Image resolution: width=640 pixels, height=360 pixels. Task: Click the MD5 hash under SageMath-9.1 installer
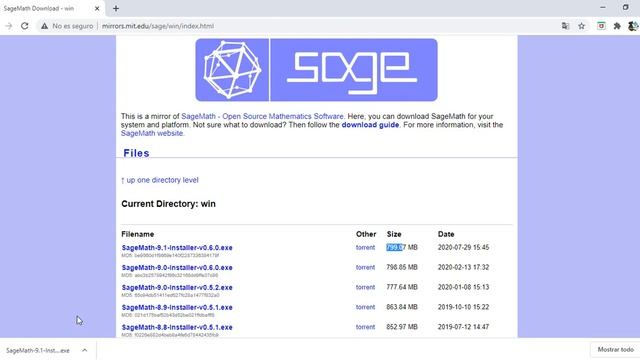(x=170, y=256)
